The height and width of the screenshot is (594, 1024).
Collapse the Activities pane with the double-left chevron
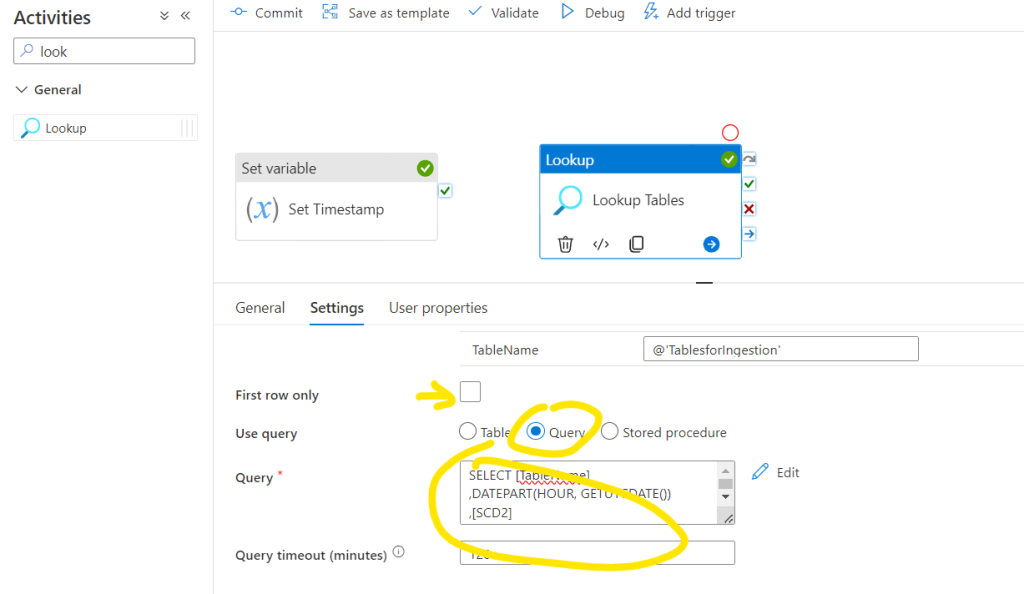coord(185,17)
